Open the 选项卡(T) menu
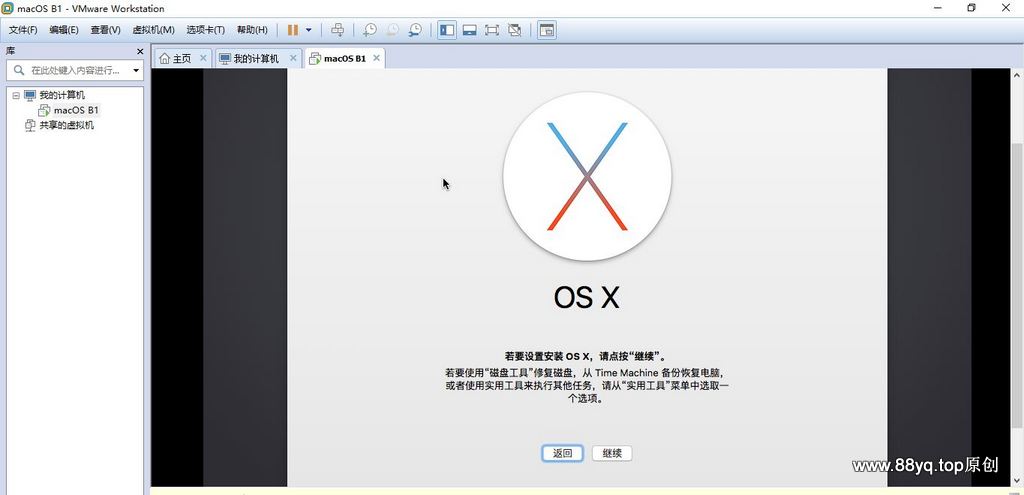The width and height of the screenshot is (1024, 495). point(205,30)
